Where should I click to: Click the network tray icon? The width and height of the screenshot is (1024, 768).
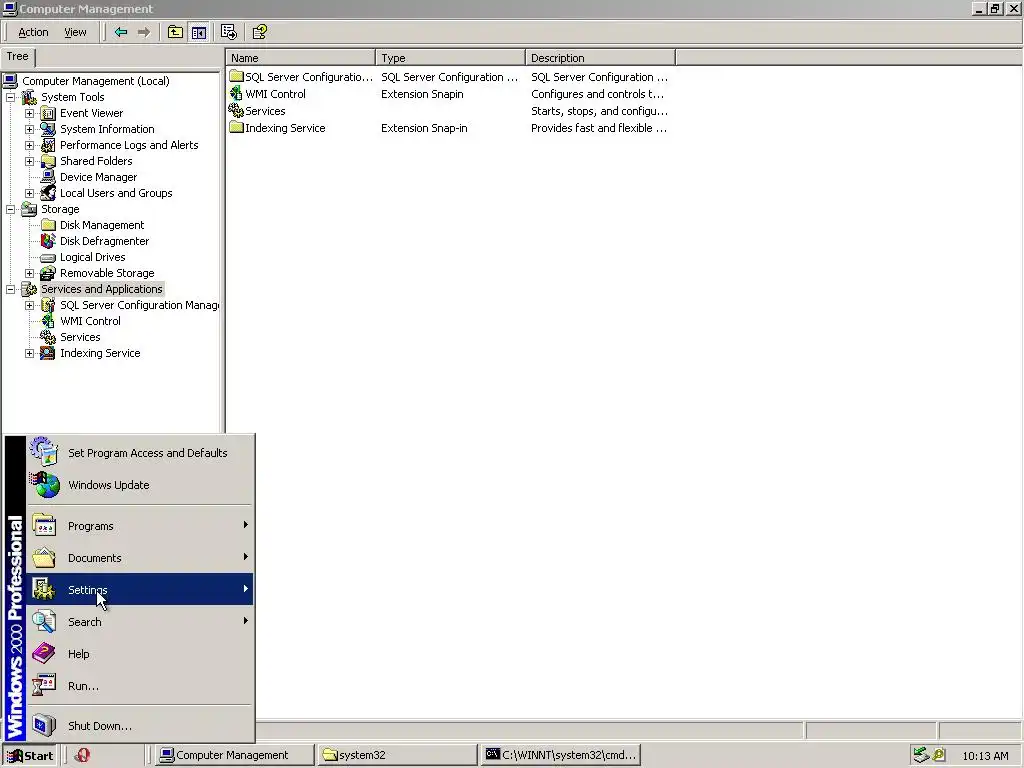tap(921, 755)
